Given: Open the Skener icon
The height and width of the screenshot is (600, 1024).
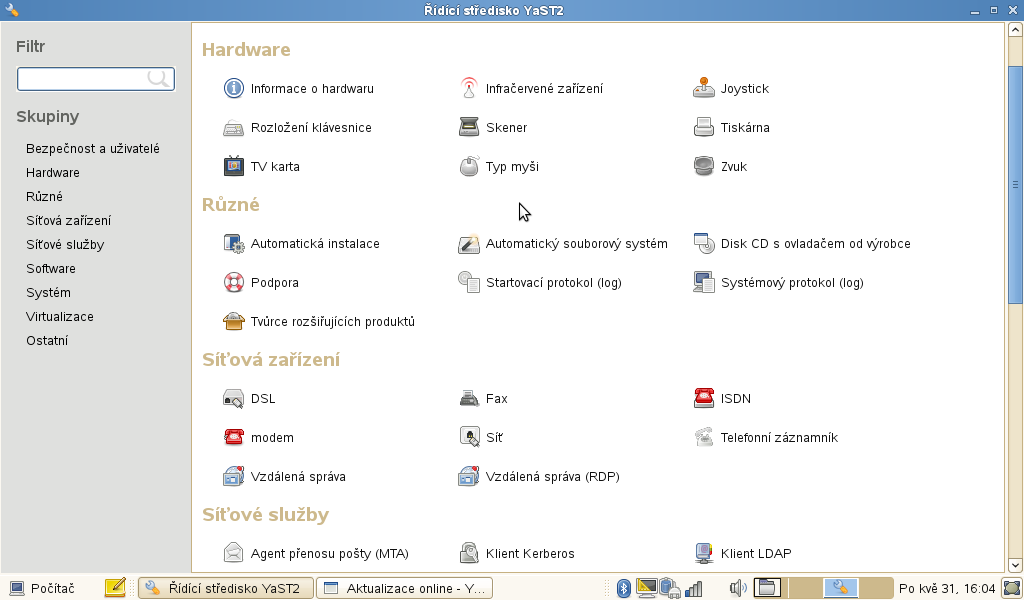Looking at the screenshot, I should point(469,127).
